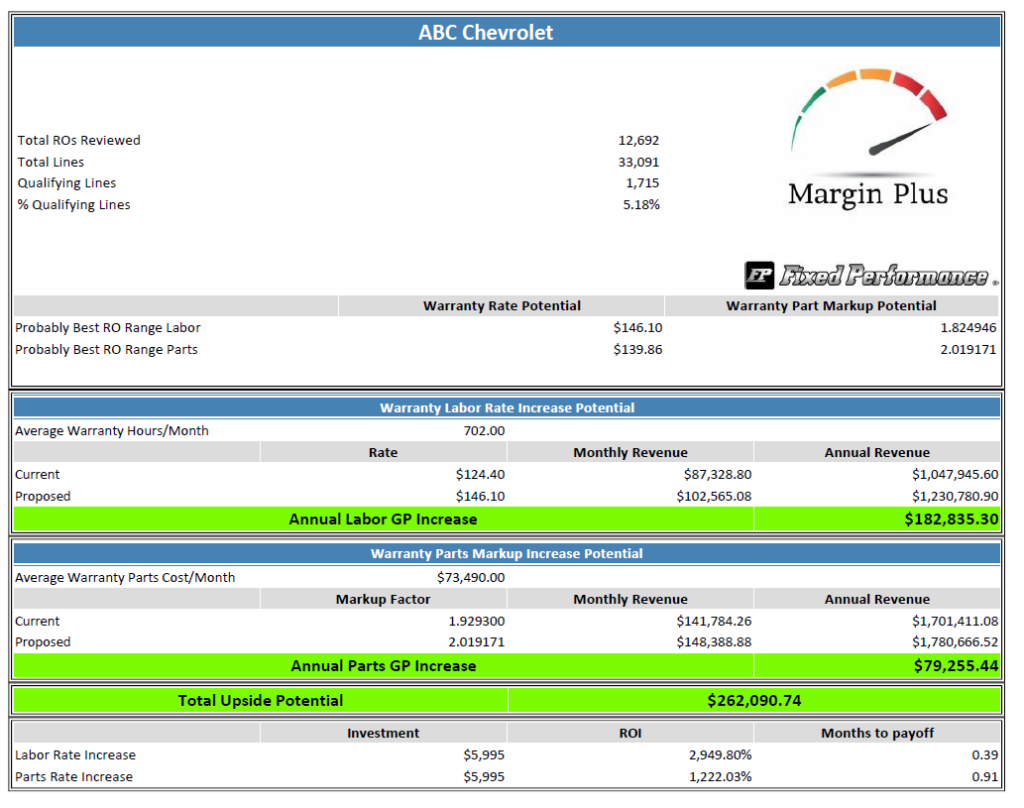Screen dimensions: 1024x808
Task: Click the Markup Factor column header
Action: point(383,599)
